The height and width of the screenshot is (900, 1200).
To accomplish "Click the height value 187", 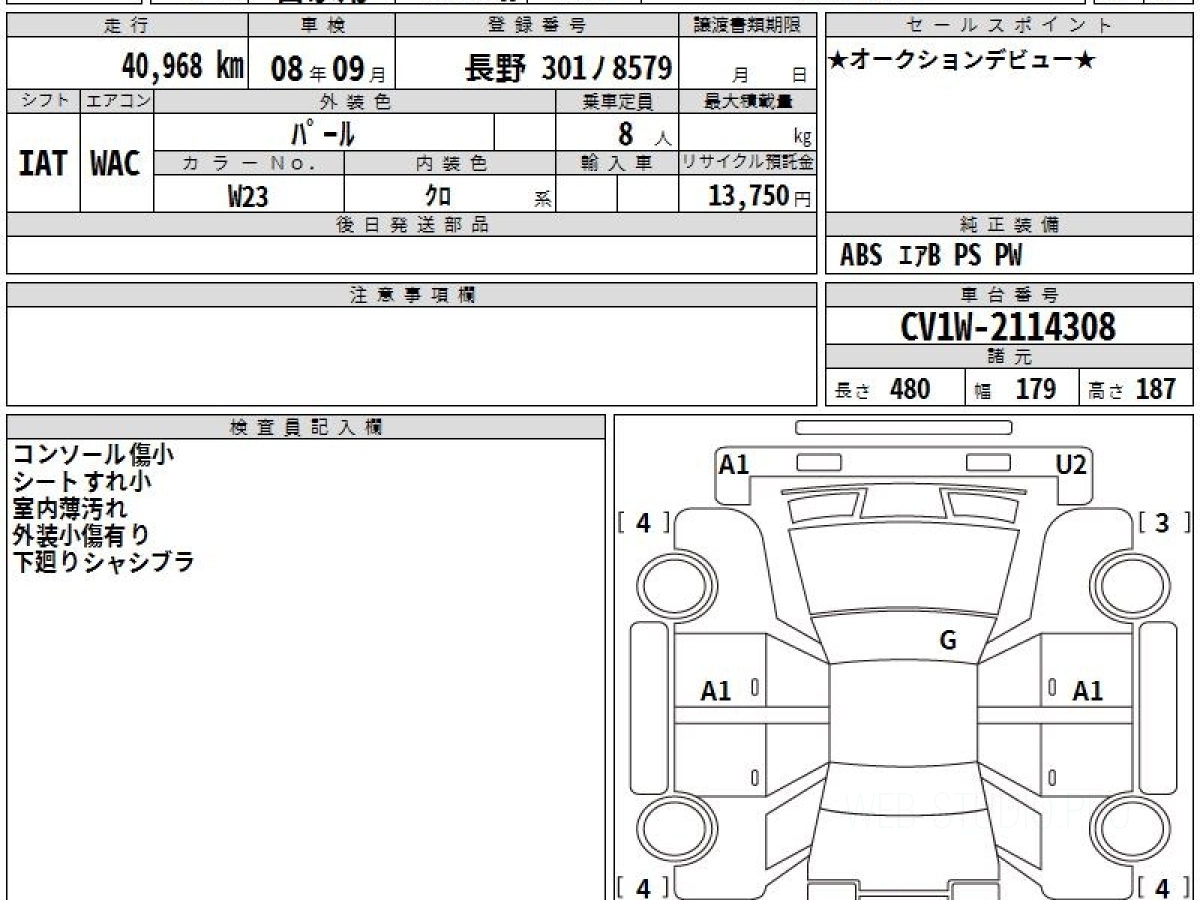I will (1155, 389).
